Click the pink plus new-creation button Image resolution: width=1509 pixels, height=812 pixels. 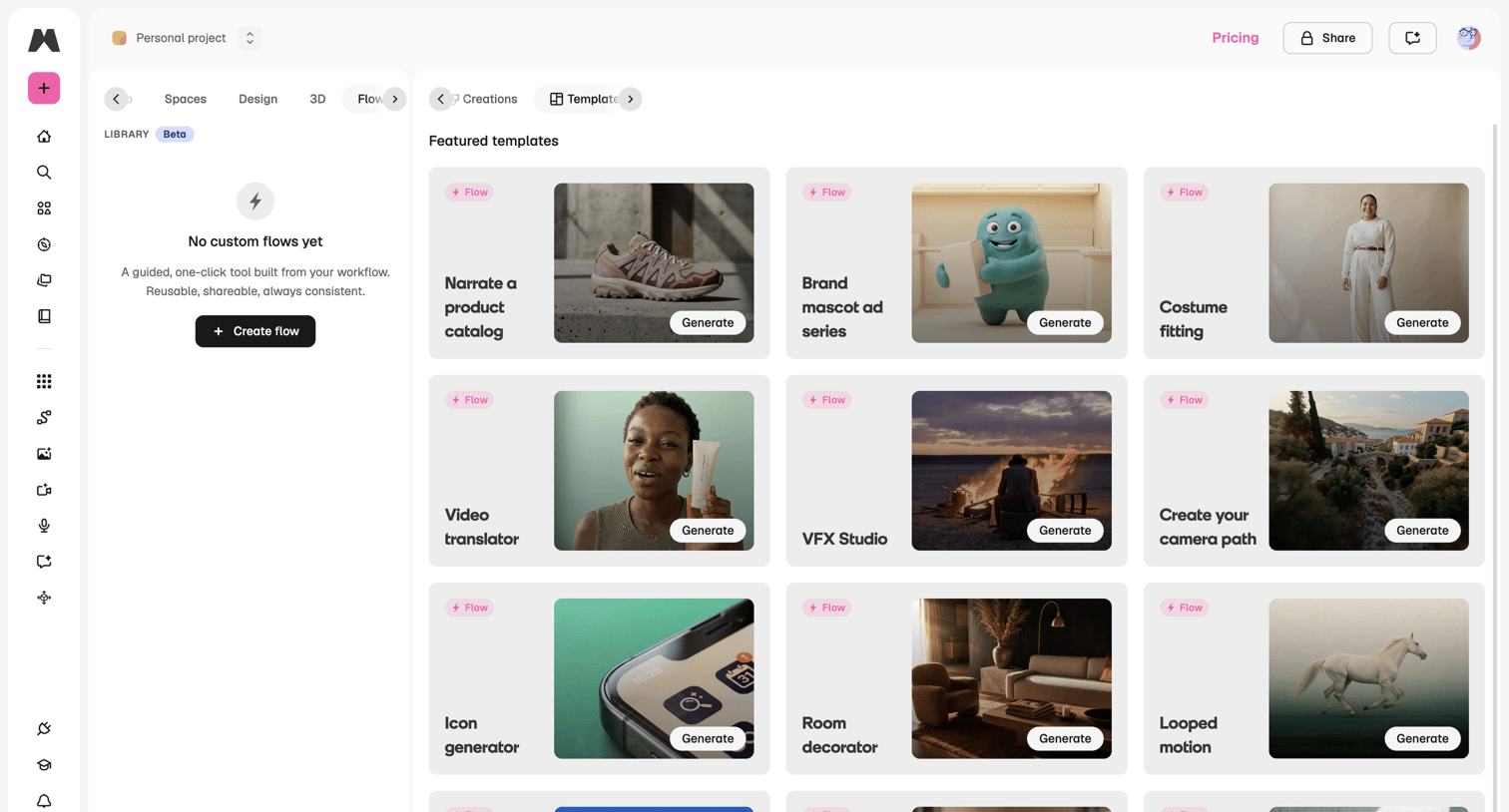pyautogui.click(x=44, y=88)
